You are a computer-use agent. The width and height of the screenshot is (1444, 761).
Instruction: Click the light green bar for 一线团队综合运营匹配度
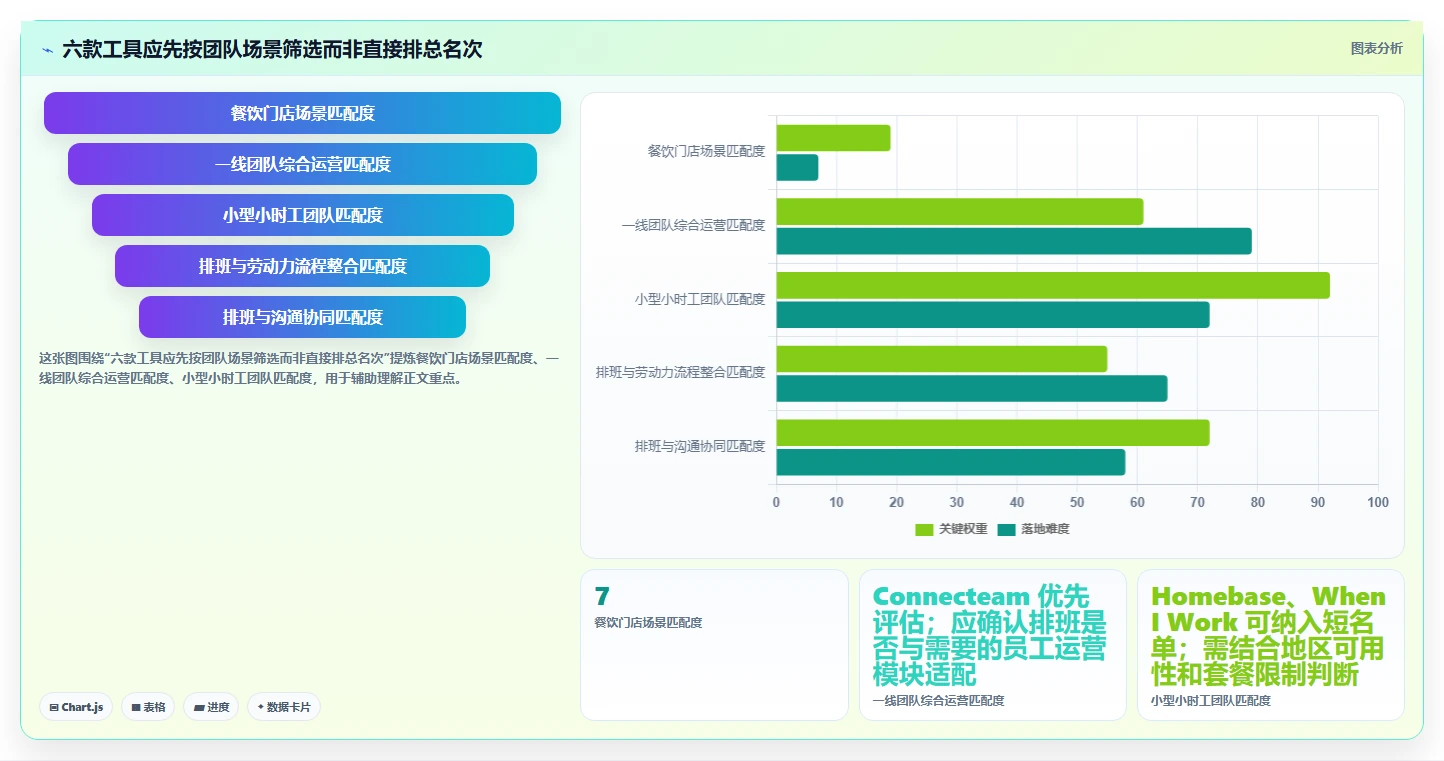point(960,211)
